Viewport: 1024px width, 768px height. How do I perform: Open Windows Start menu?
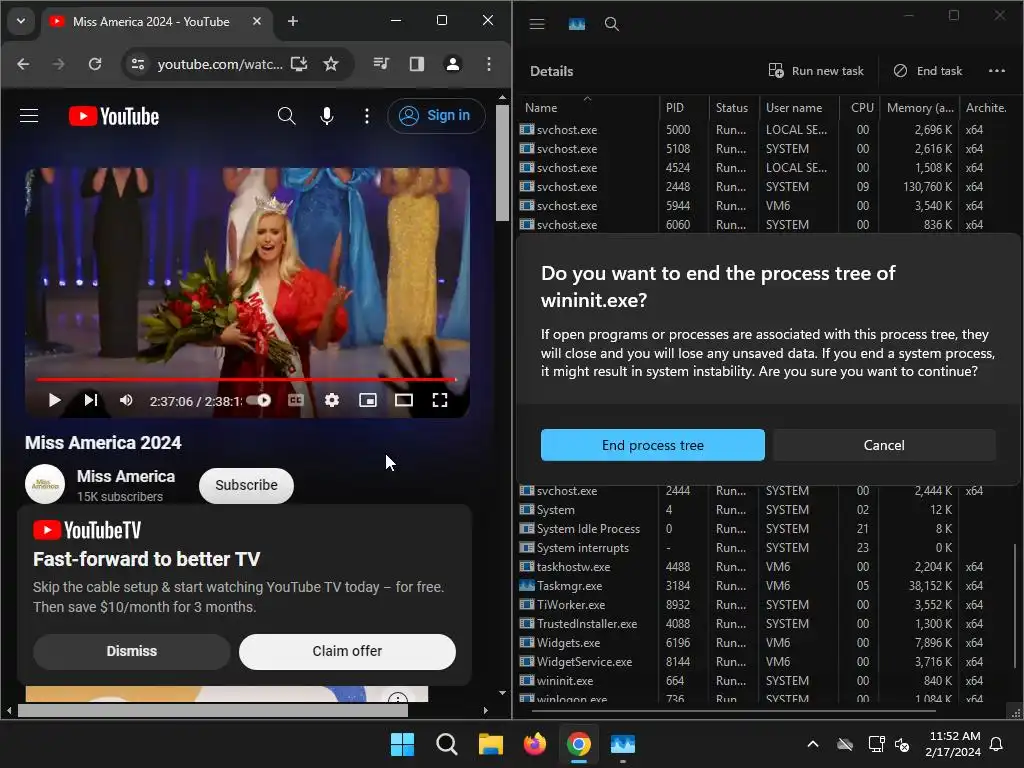pyautogui.click(x=402, y=744)
